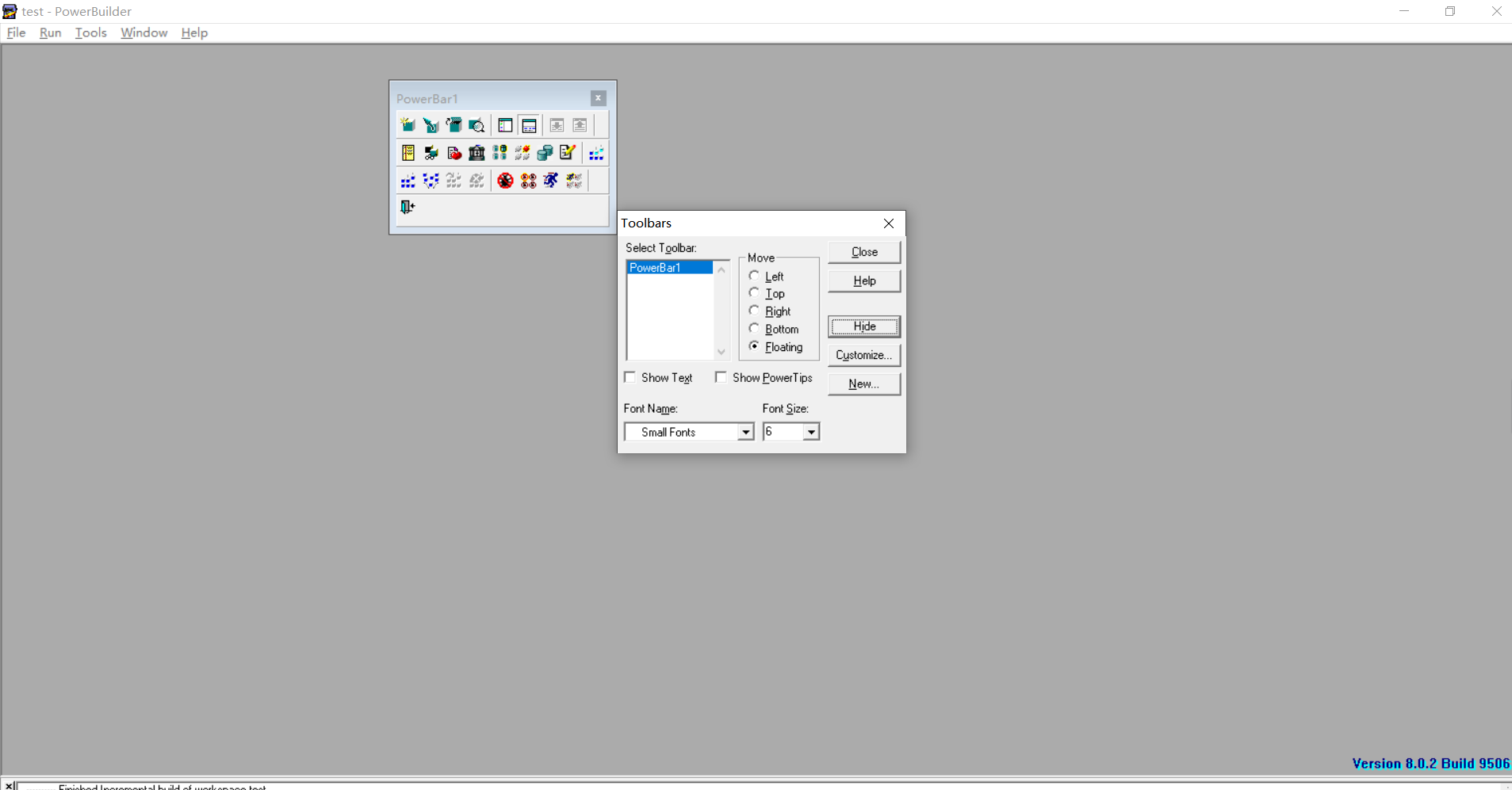Click the Deploy Workspace blue funnel icon
1512x790 pixels.
click(431, 181)
